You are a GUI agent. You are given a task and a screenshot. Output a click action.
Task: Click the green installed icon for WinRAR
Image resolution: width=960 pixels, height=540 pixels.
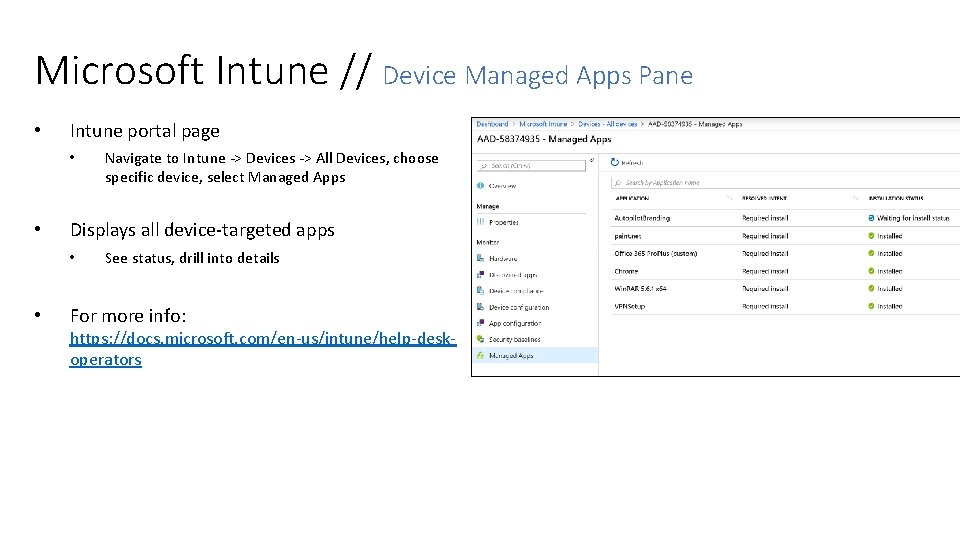pos(871,288)
